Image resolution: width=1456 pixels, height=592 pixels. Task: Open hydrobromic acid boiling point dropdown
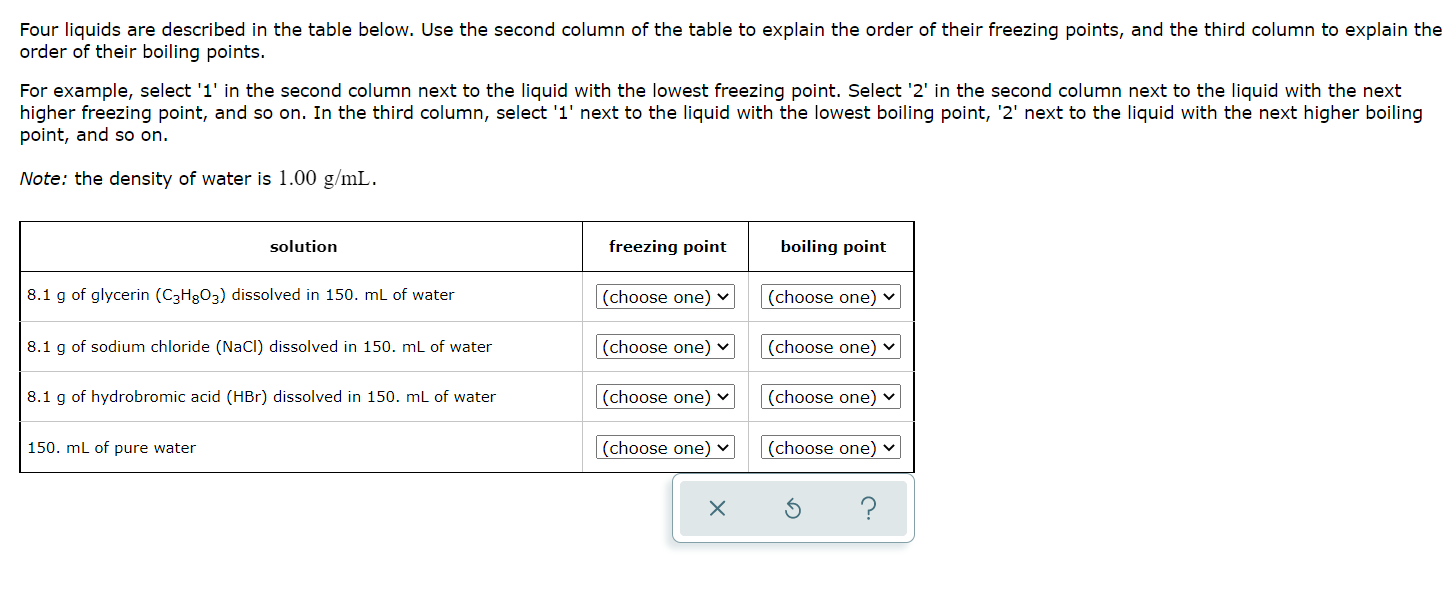tap(832, 397)
